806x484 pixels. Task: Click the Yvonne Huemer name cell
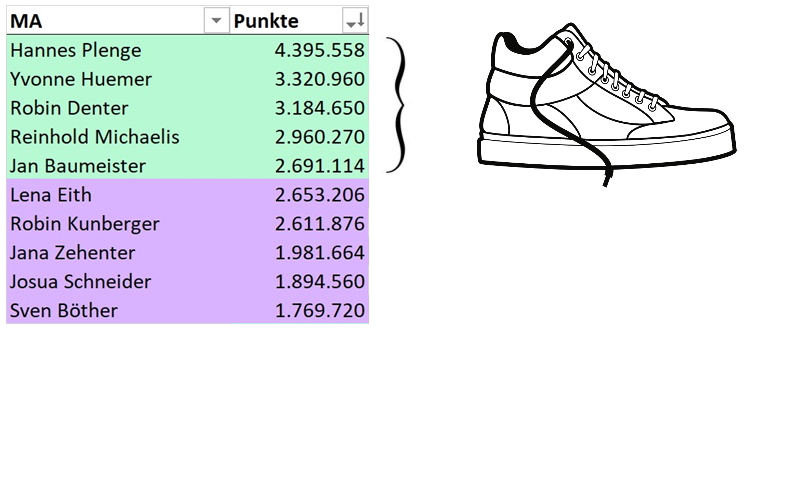[118, 79]
